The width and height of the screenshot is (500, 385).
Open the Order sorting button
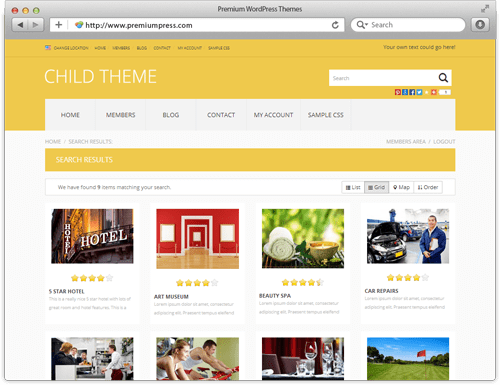(428, 187)
